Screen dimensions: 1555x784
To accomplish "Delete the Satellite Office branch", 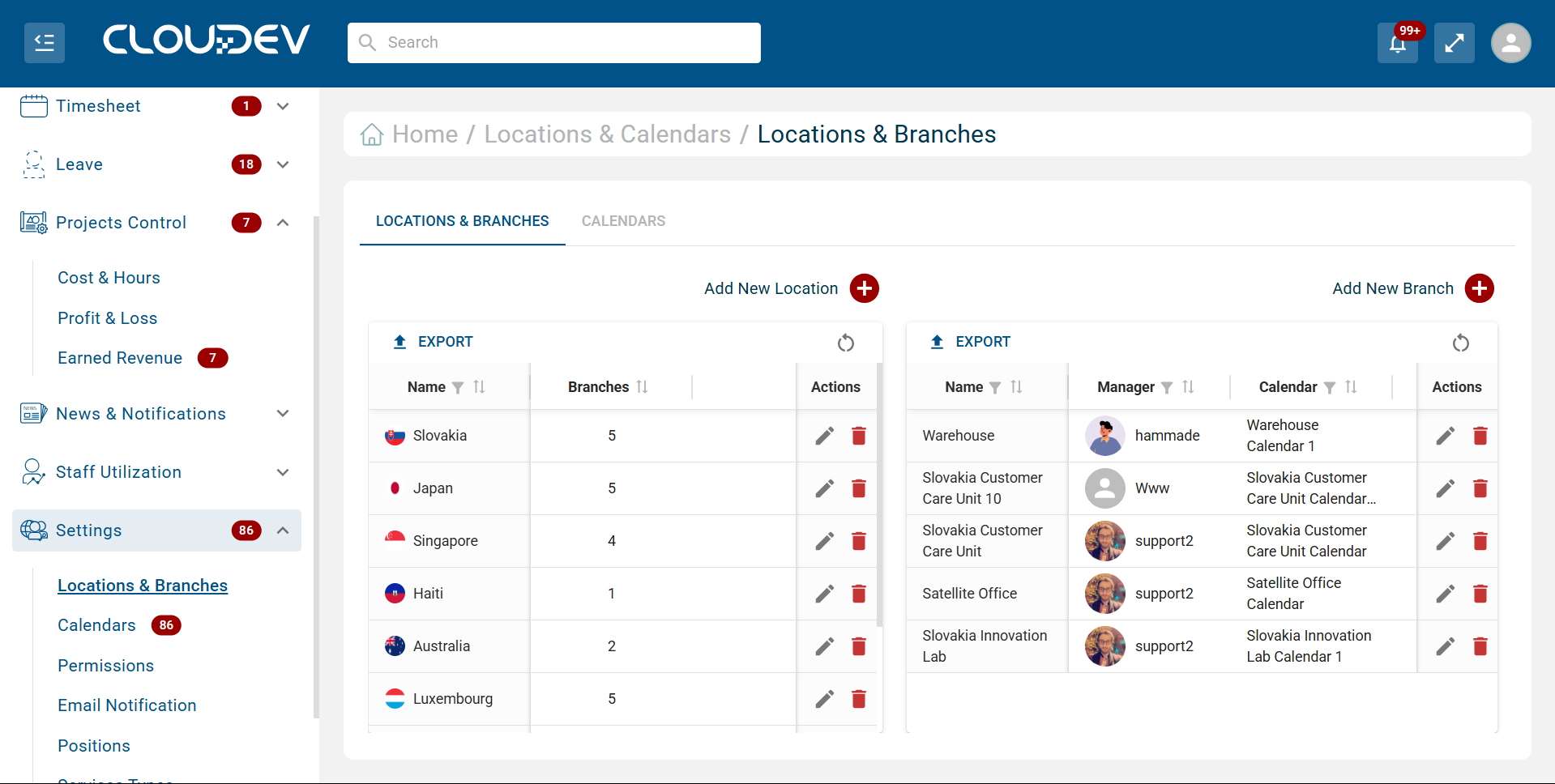I will pos(1480,594).
